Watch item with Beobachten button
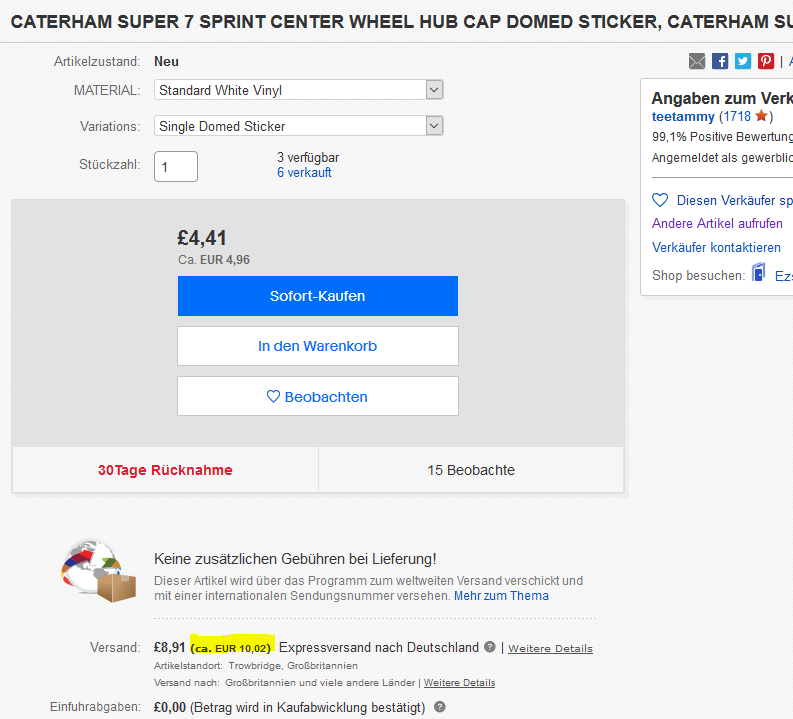793x719 pixels. click(318, 396)
